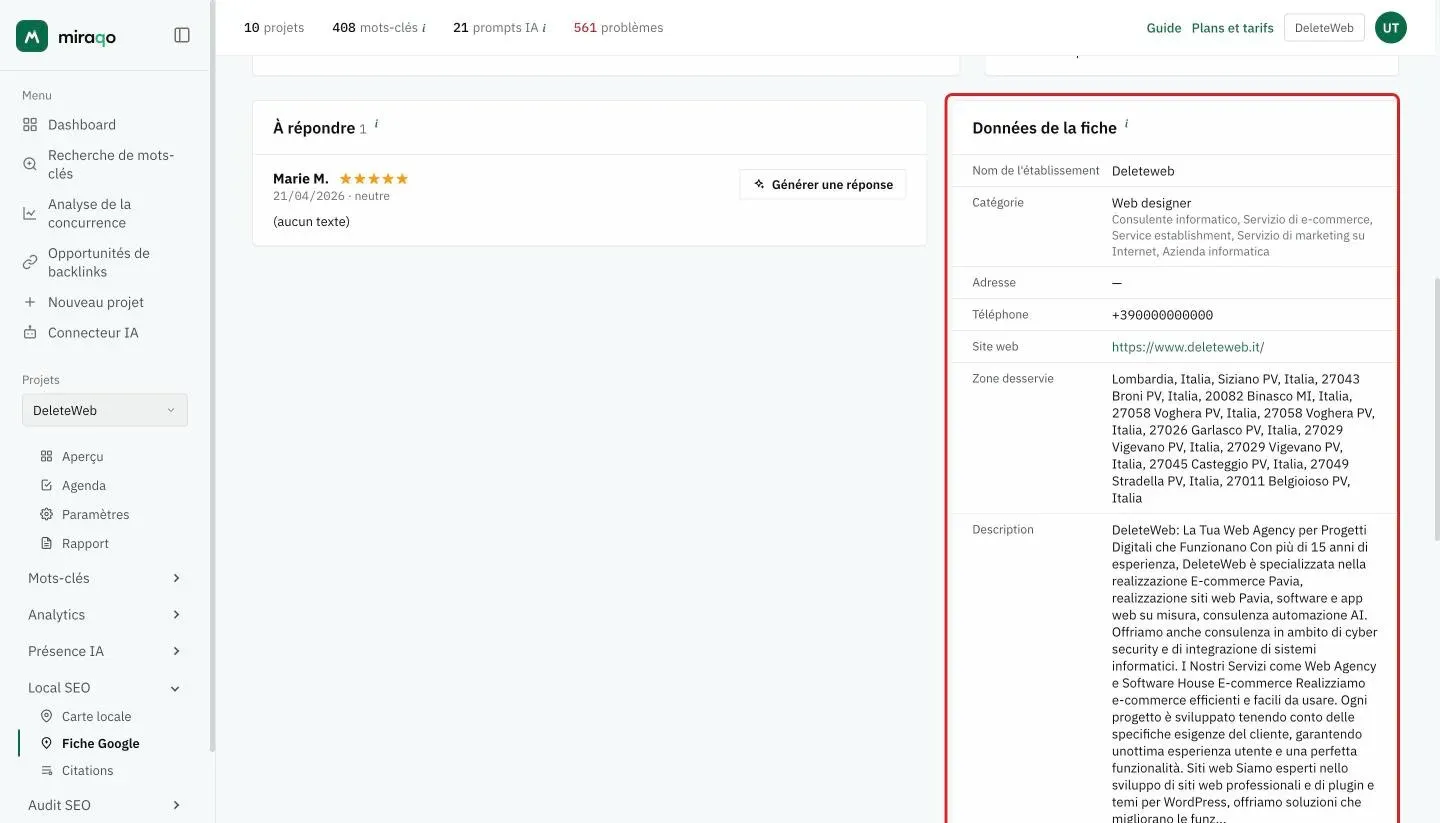Click the phone number +390000000000
Viewport: 1440px width, 823px height.
click(x=1162, y=315)
